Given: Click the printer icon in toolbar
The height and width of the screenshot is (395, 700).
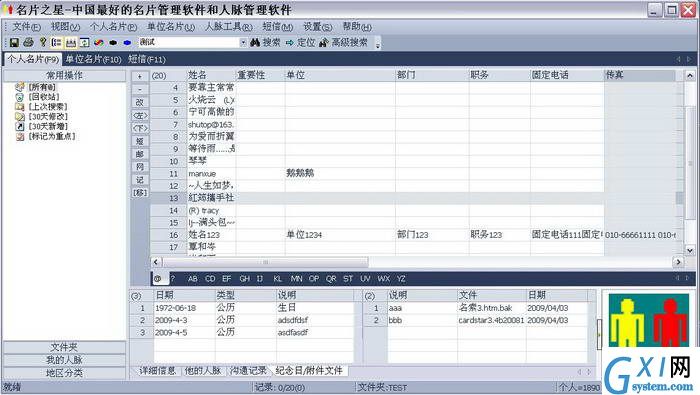Looking at the screenshot, I should pyautogui.click(x=28, y=42).
